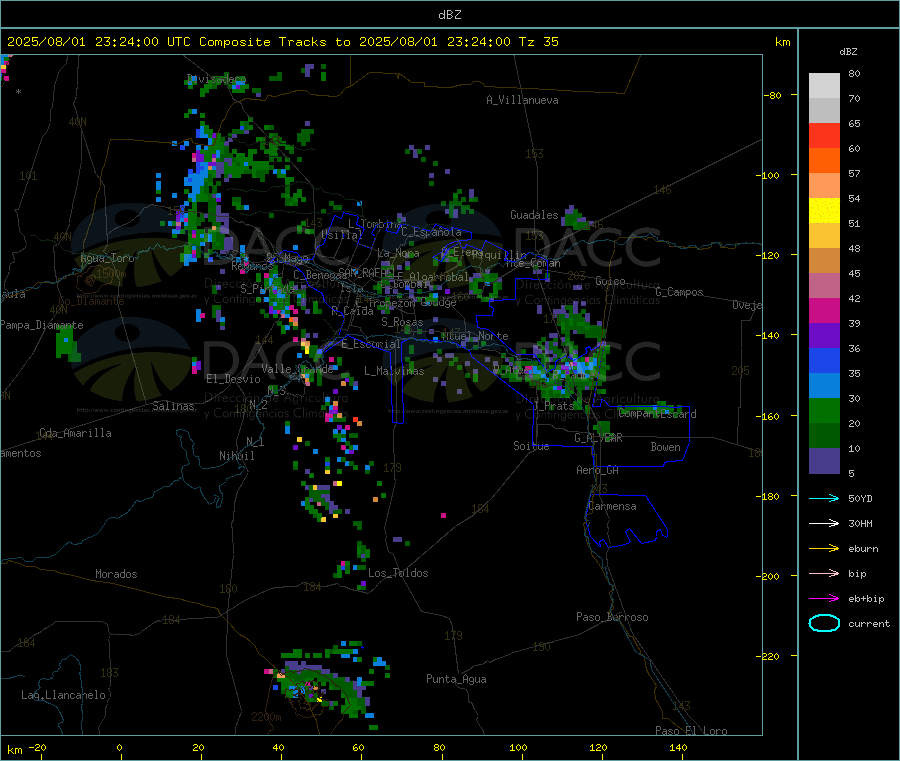Viewport: 900px width, 761px height.
Task: Click the L_Malvinas place label
Action: pyautogui.click(x=394, y=371)
